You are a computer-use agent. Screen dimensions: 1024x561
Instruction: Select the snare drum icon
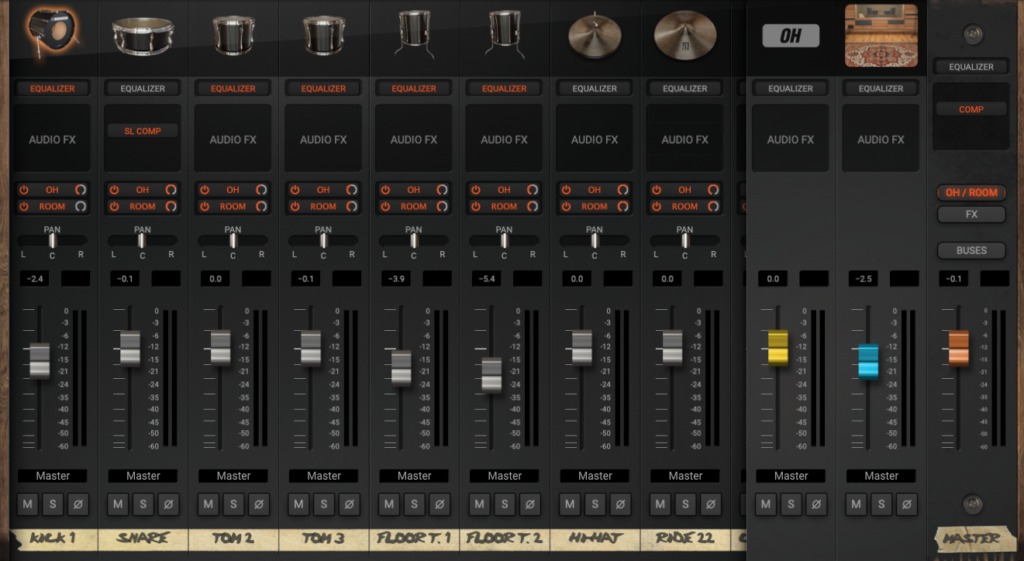pyautogui.click(x=142, y=36)
